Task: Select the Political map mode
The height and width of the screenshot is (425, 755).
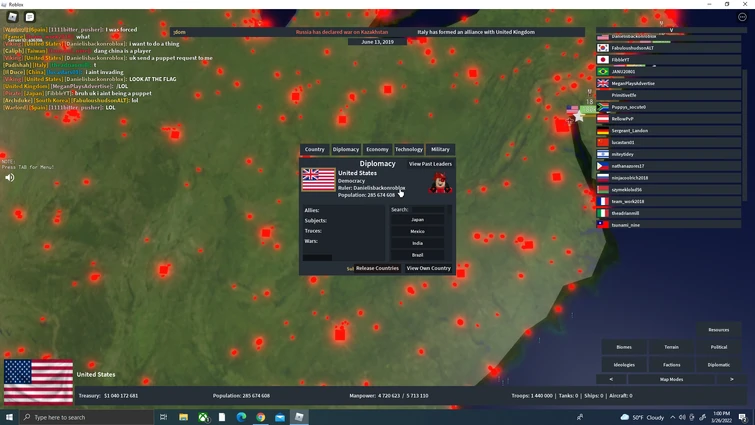Action: [718, 347]
